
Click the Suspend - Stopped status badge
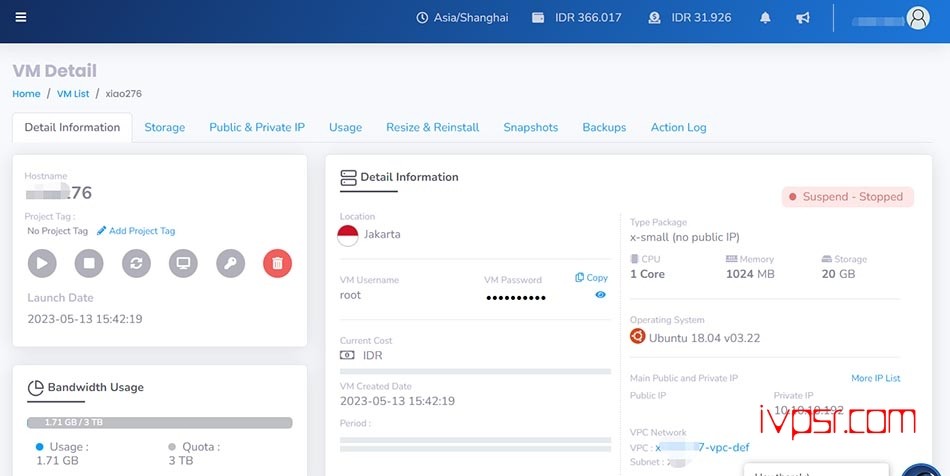848,197
